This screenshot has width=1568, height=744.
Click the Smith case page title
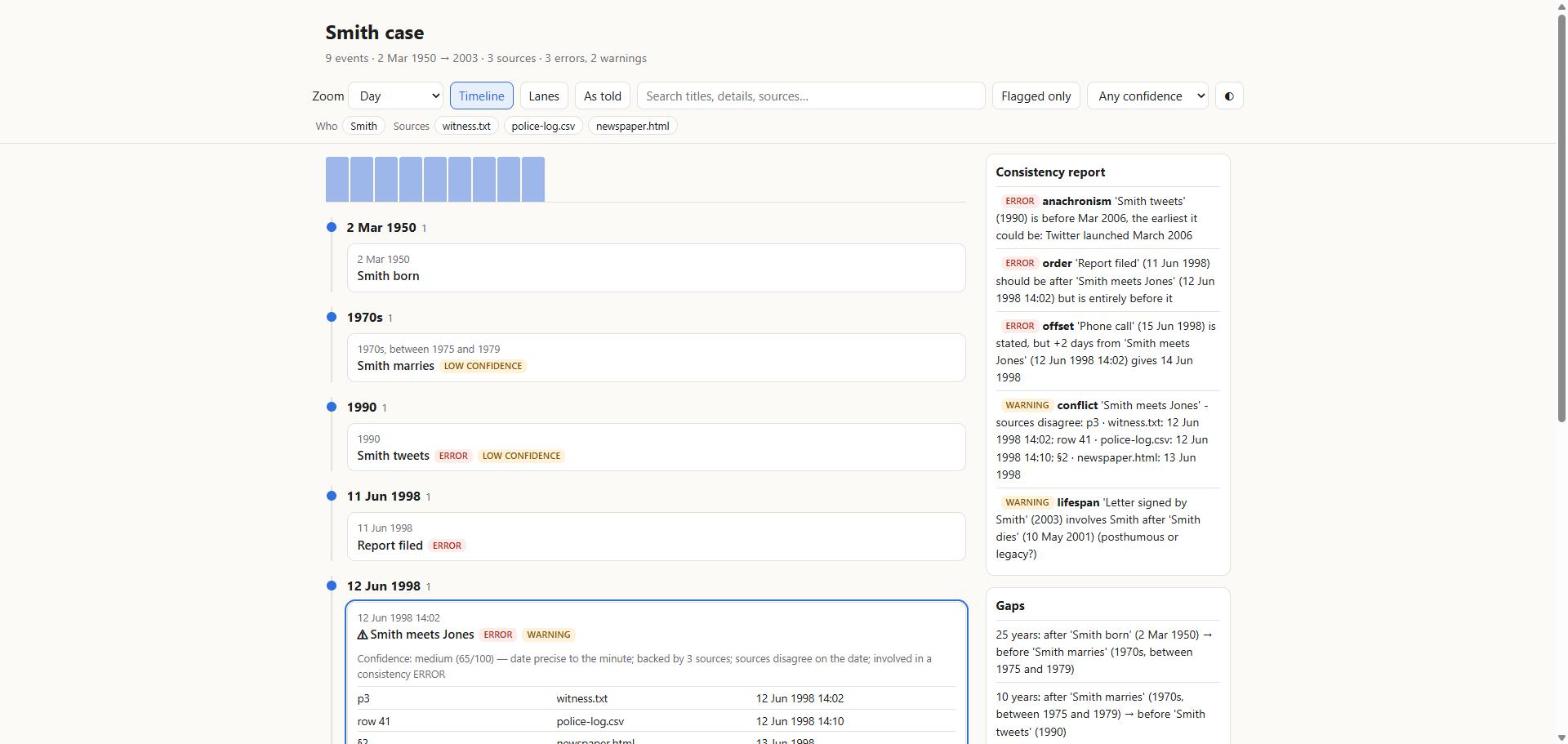374,33
